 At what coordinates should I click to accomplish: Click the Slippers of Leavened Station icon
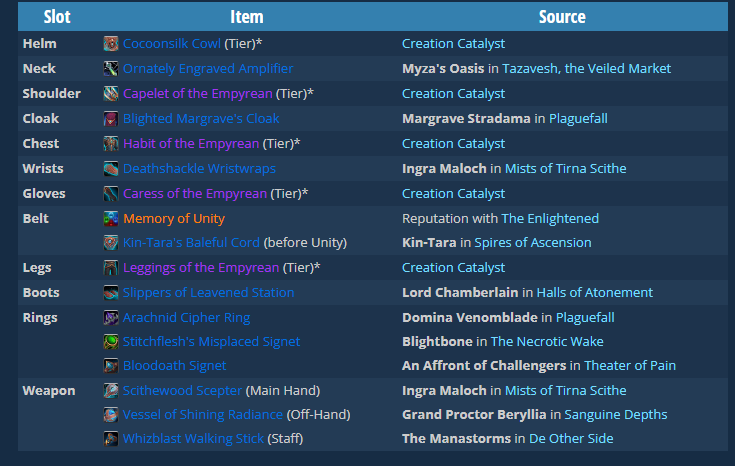pyautogui.click(x=111, y=293)
